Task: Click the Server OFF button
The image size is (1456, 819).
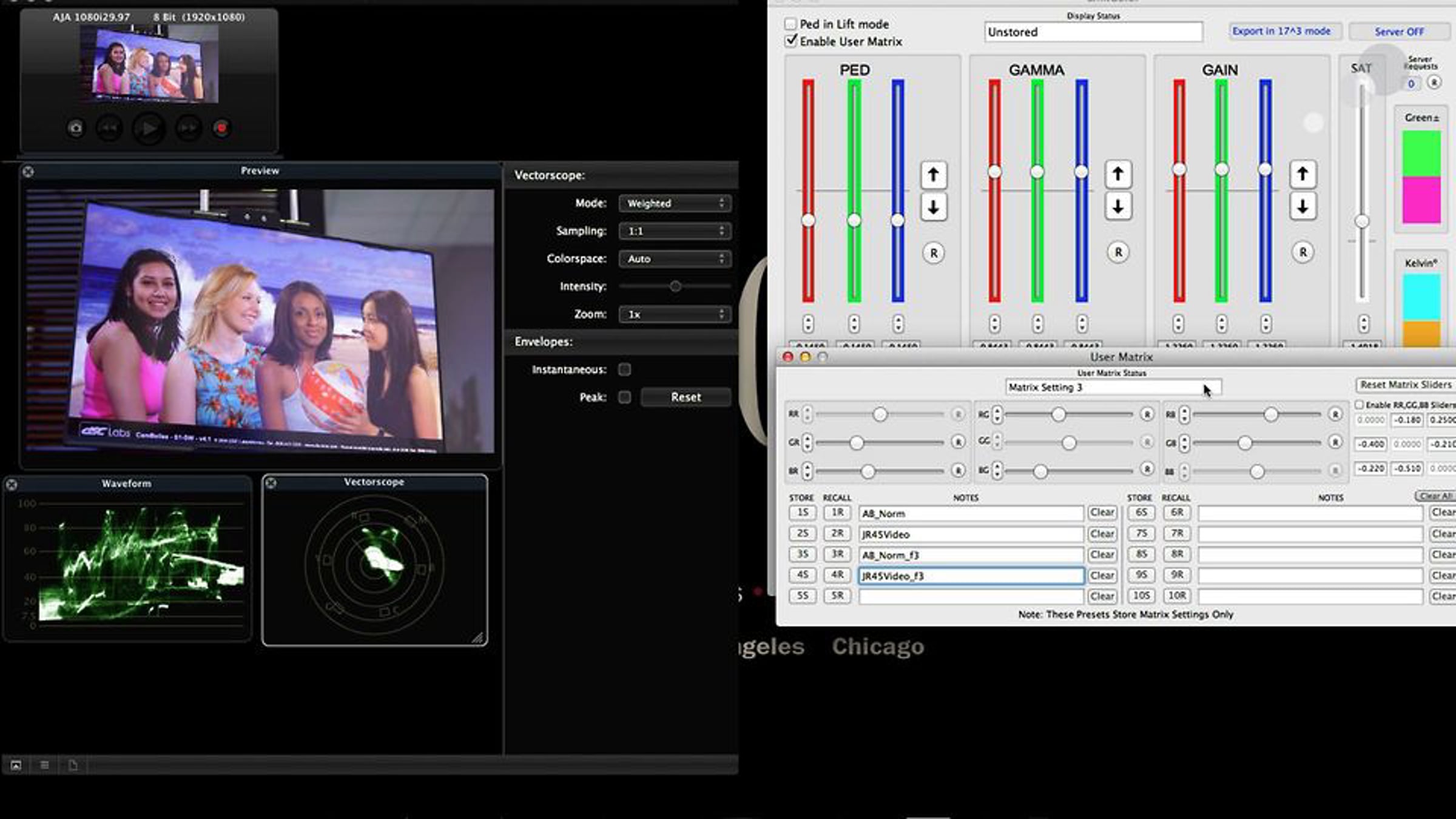Action: point(1400,32)
